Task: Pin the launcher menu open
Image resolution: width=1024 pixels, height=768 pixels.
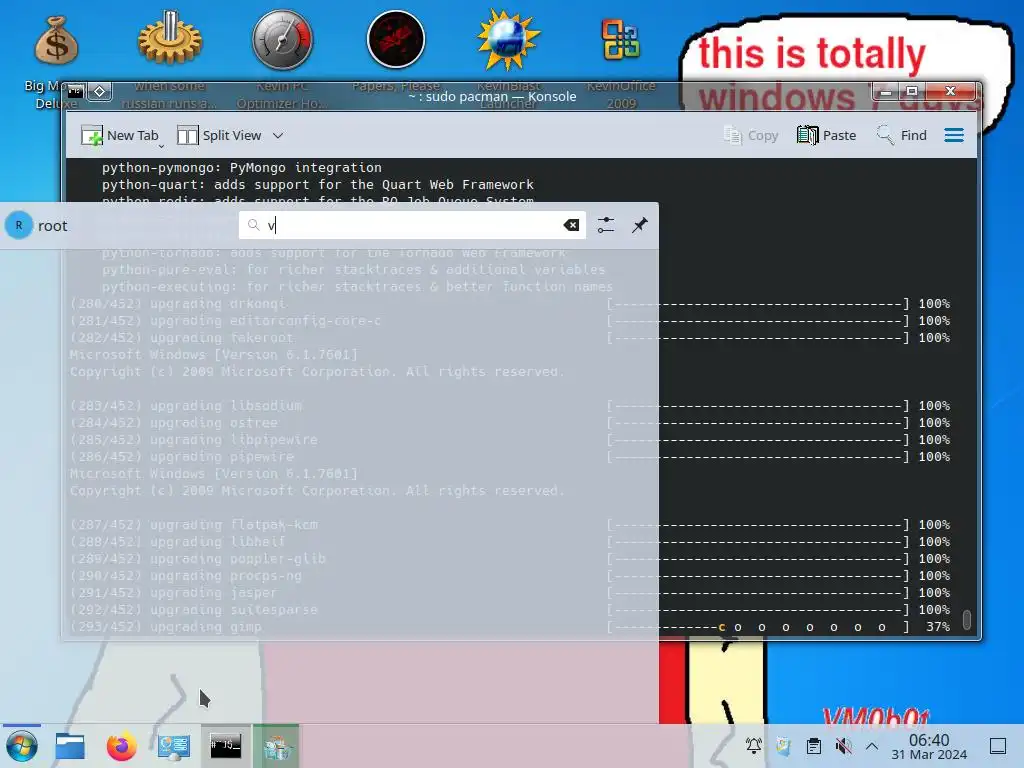Action: click(640, 225)
